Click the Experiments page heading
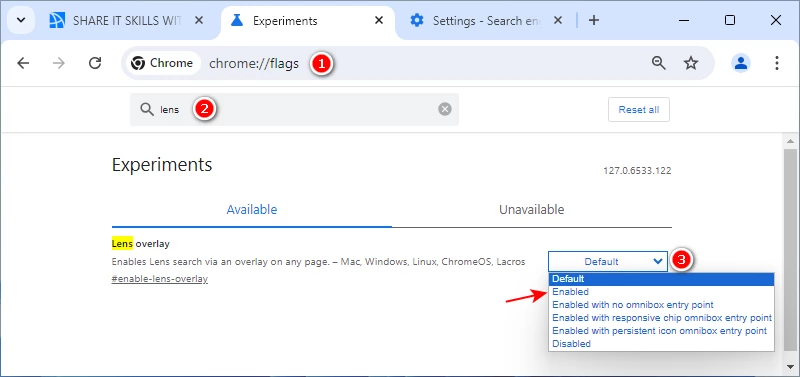This screenshot has height=377, width=800. [162, 165]
